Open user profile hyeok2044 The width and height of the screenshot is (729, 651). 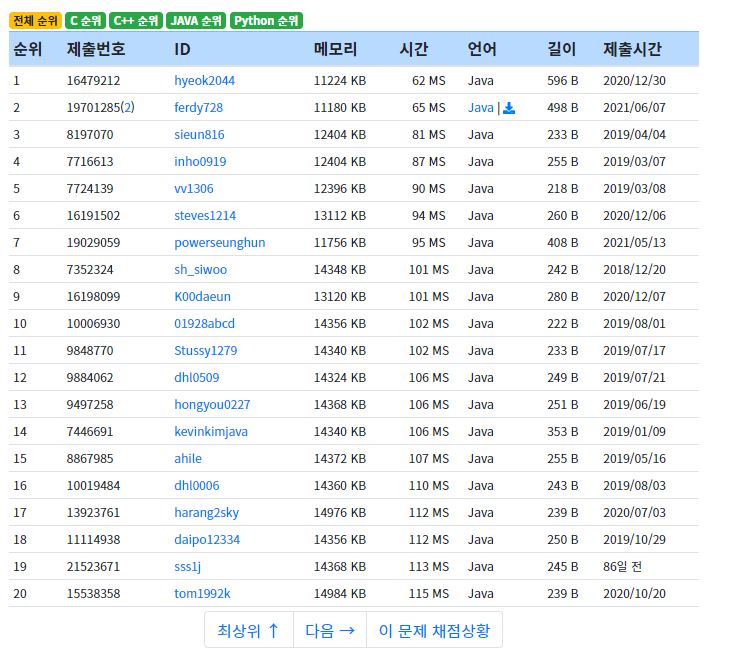(x=204, y=81)
